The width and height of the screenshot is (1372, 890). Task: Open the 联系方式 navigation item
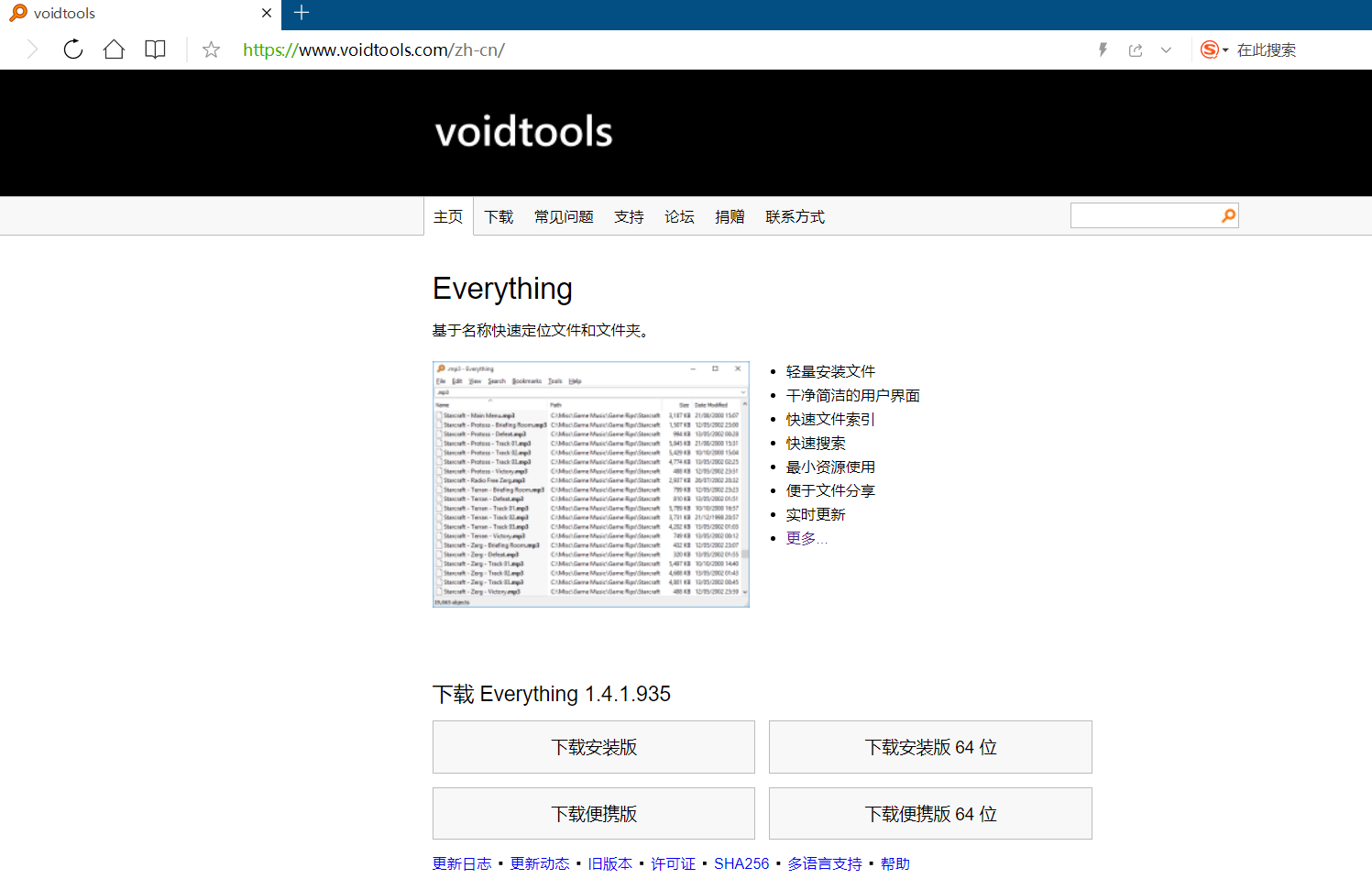pyautogui.click(x=795, y=216)
